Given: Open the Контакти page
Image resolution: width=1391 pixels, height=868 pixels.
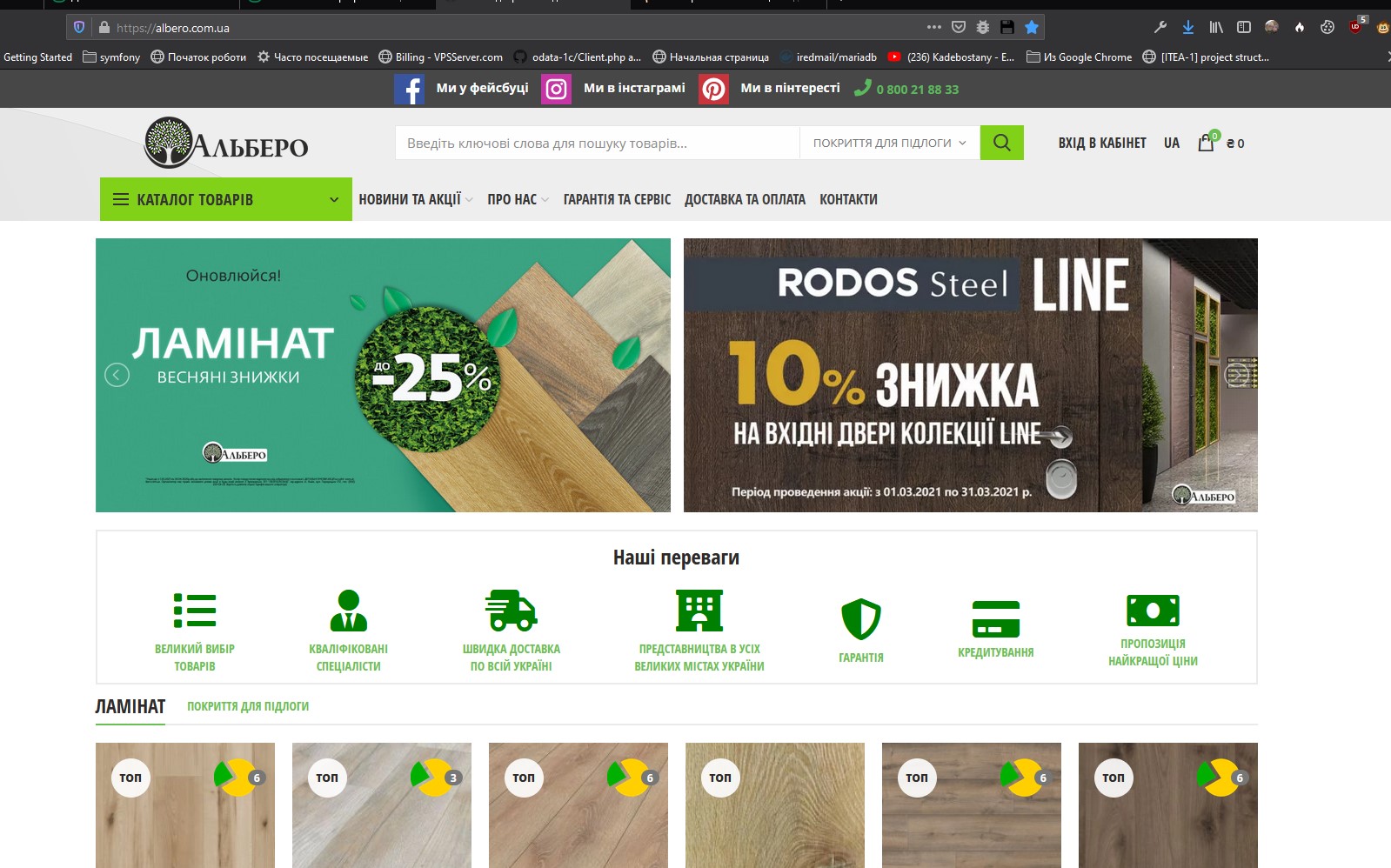Looking at the screenshot, I should (x=848, y=199).
